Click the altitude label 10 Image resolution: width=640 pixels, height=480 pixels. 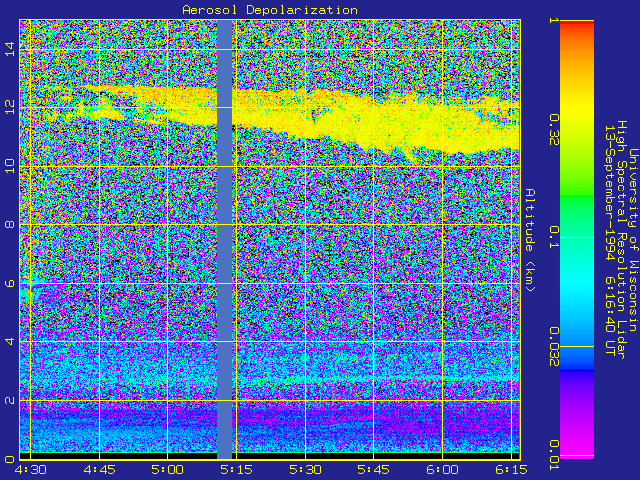click(9, 166)
